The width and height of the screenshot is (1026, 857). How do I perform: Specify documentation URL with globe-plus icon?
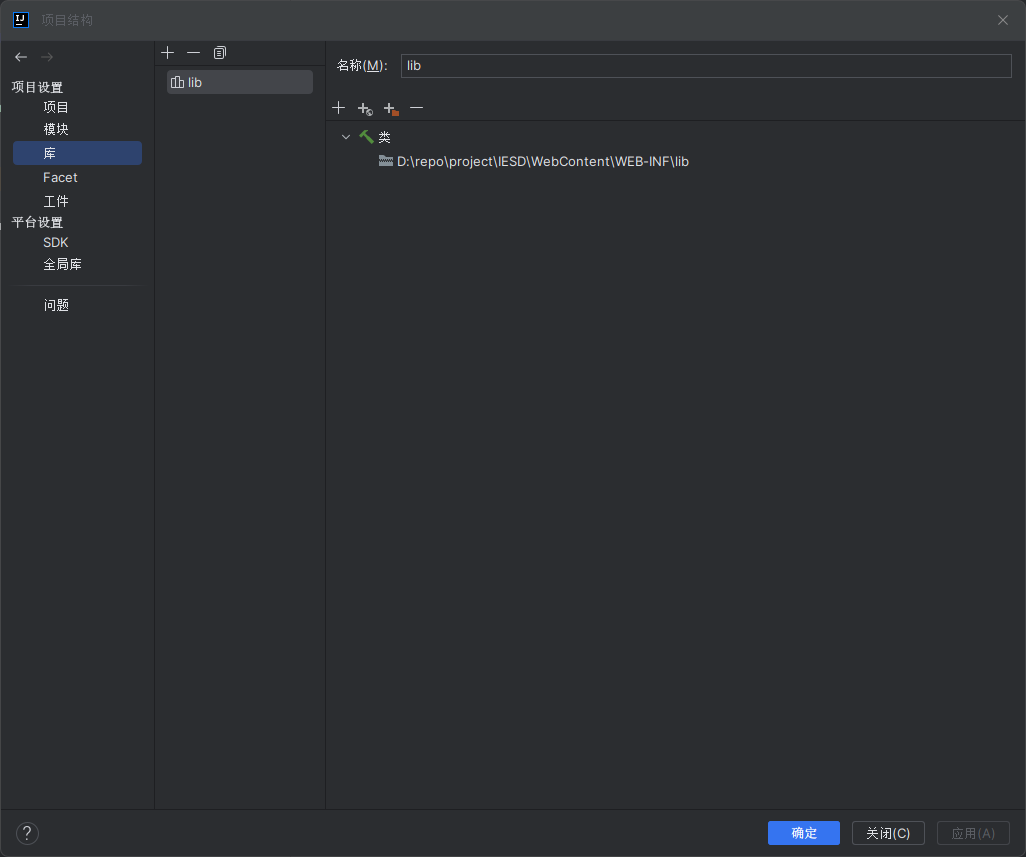click(x=364, y=108)
